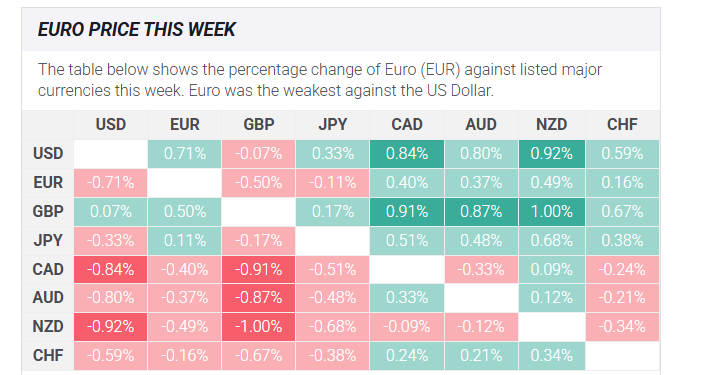Click the 0.92% cell in USD row
This screenshot has height=375, width=704.
pyautogui.click(x=552, y=154)
